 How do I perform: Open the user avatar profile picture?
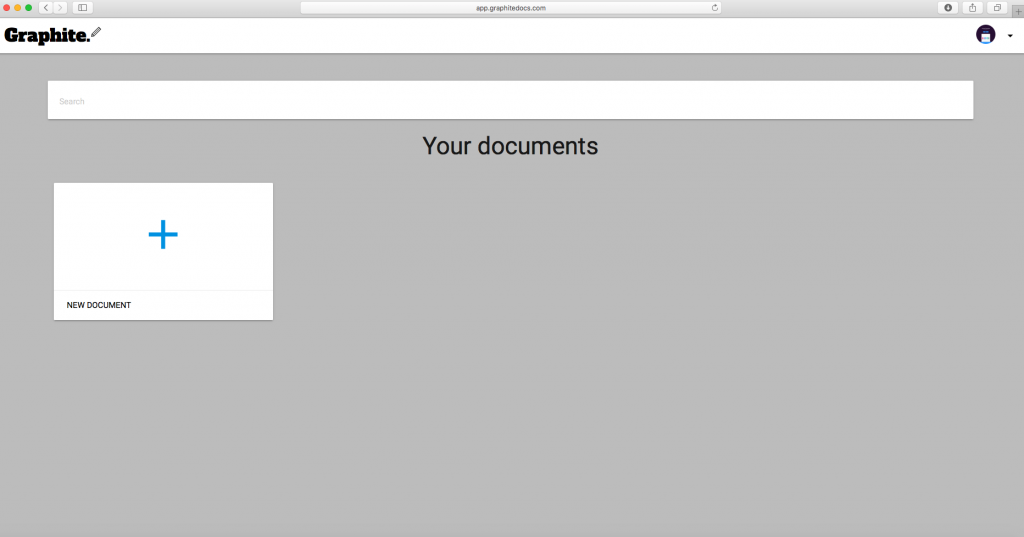tap(985, 35)
